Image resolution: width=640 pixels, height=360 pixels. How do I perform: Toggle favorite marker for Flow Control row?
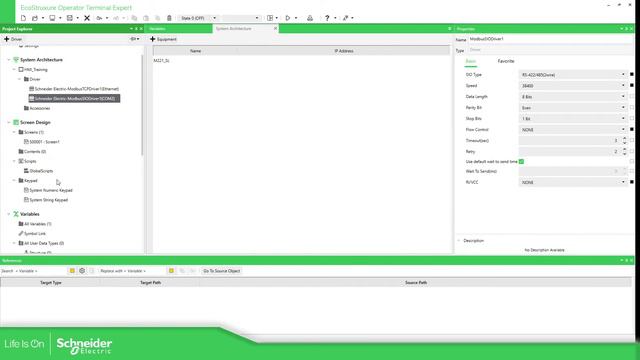(x=632, y=129)
